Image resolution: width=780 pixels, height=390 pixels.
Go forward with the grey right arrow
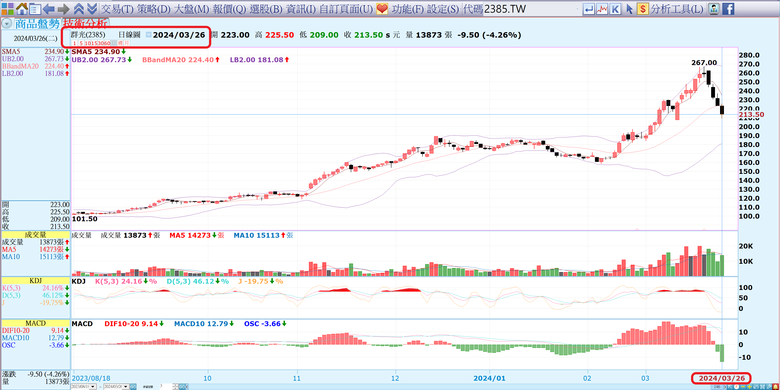click(63, 8)
